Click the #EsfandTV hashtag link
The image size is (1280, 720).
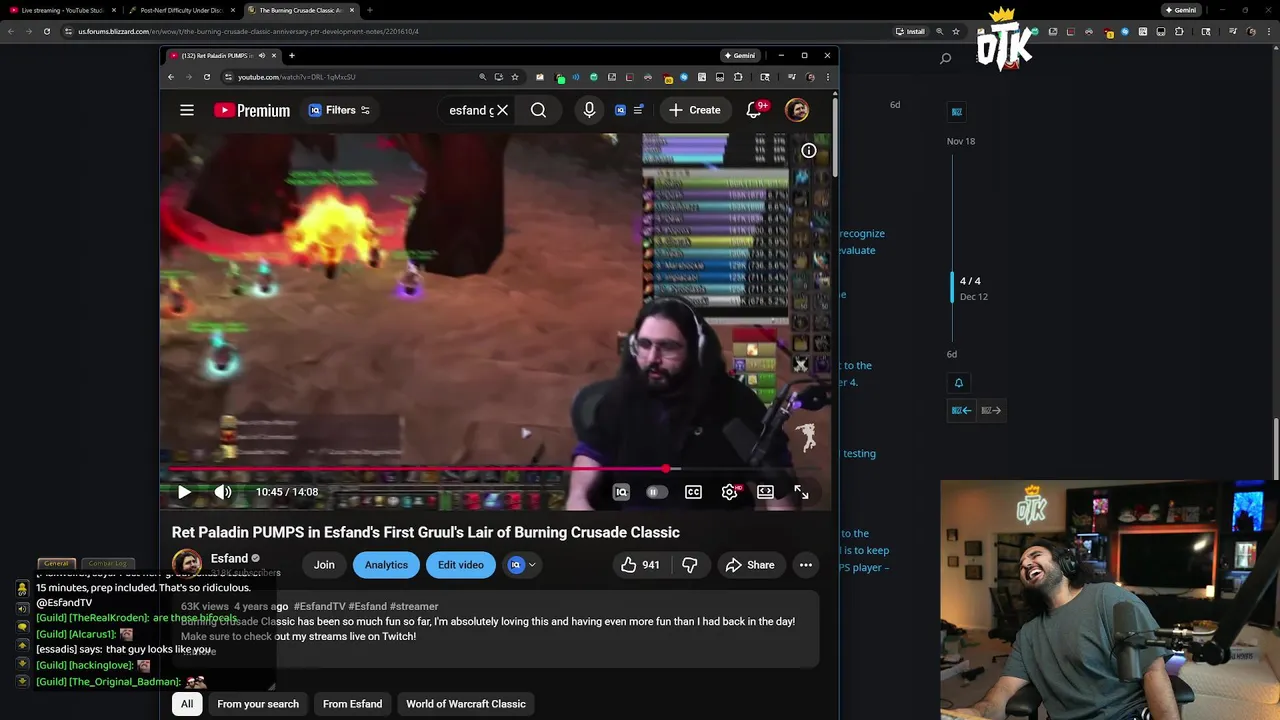[319, 606]
